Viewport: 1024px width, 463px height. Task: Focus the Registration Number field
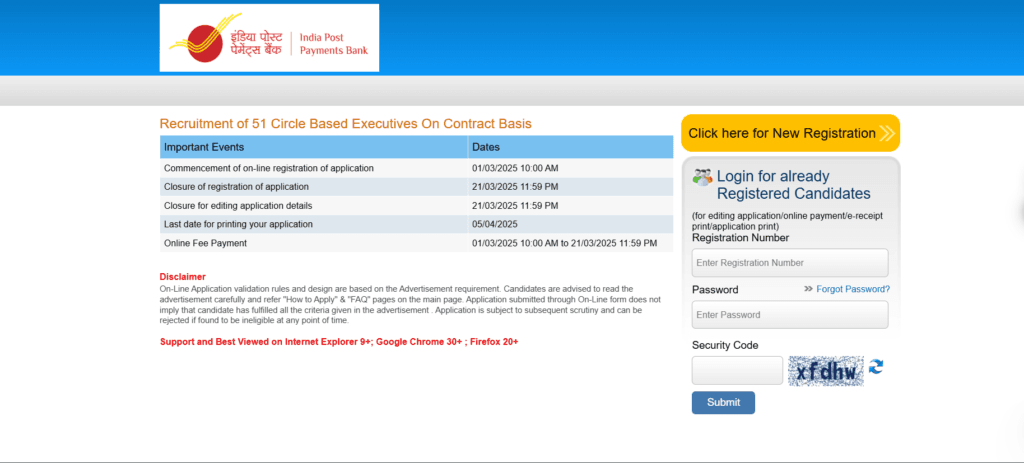coord(790,263)
